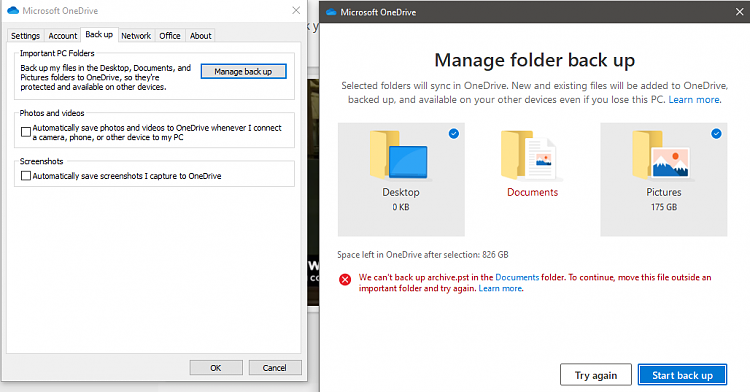Enable automatically saving screenshots to OneDrive
Screen dimensions: 750x392
[26, 176]
